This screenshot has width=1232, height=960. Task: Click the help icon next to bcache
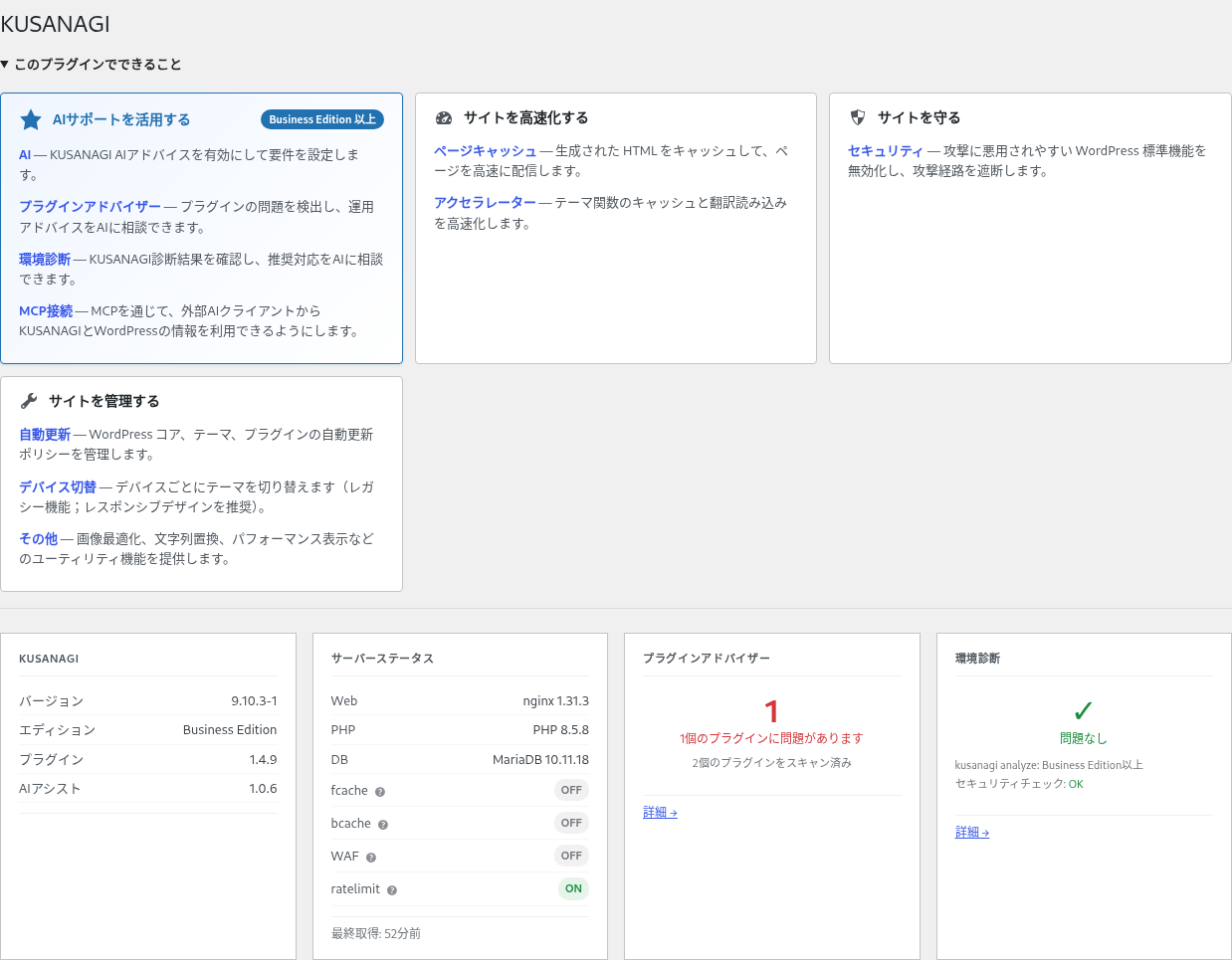coord(383,825)
